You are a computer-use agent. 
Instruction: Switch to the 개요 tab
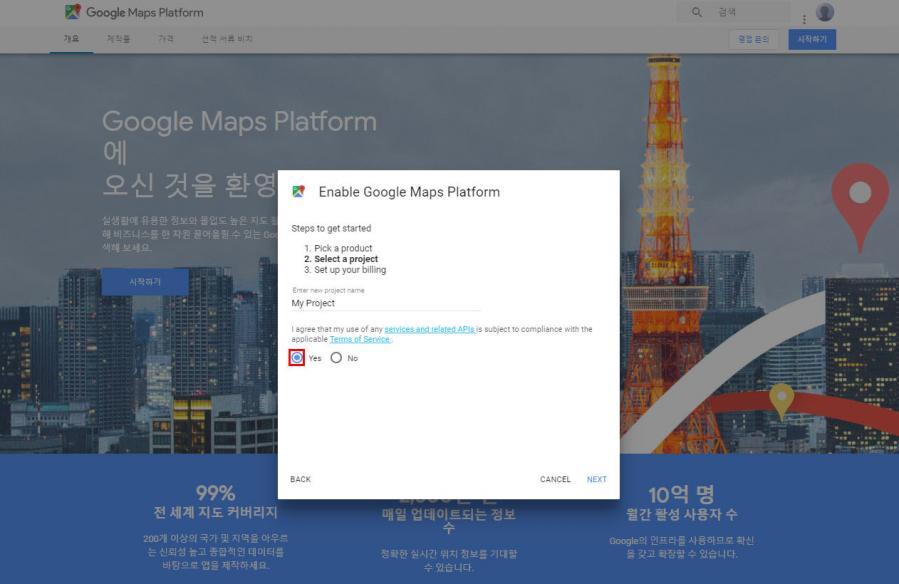coord(71,39)
